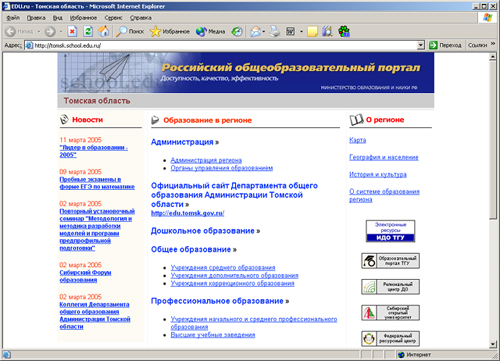Viewport: 500px width, 361px height.
Task: Click the Research books toolbar icon
Action: [x=328, y=31]
